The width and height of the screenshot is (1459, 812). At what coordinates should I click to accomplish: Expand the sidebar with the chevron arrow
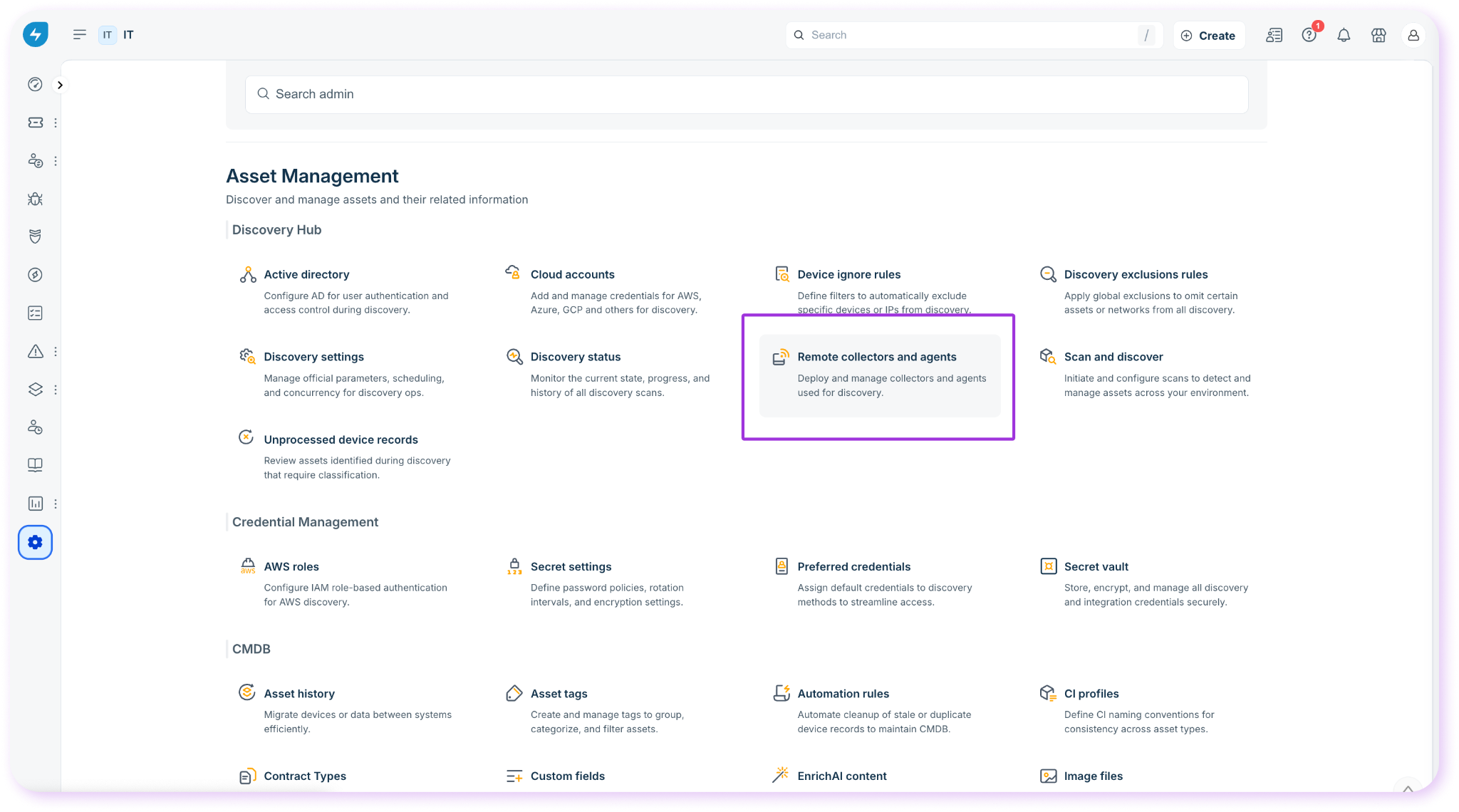click(x=61, y=85)
